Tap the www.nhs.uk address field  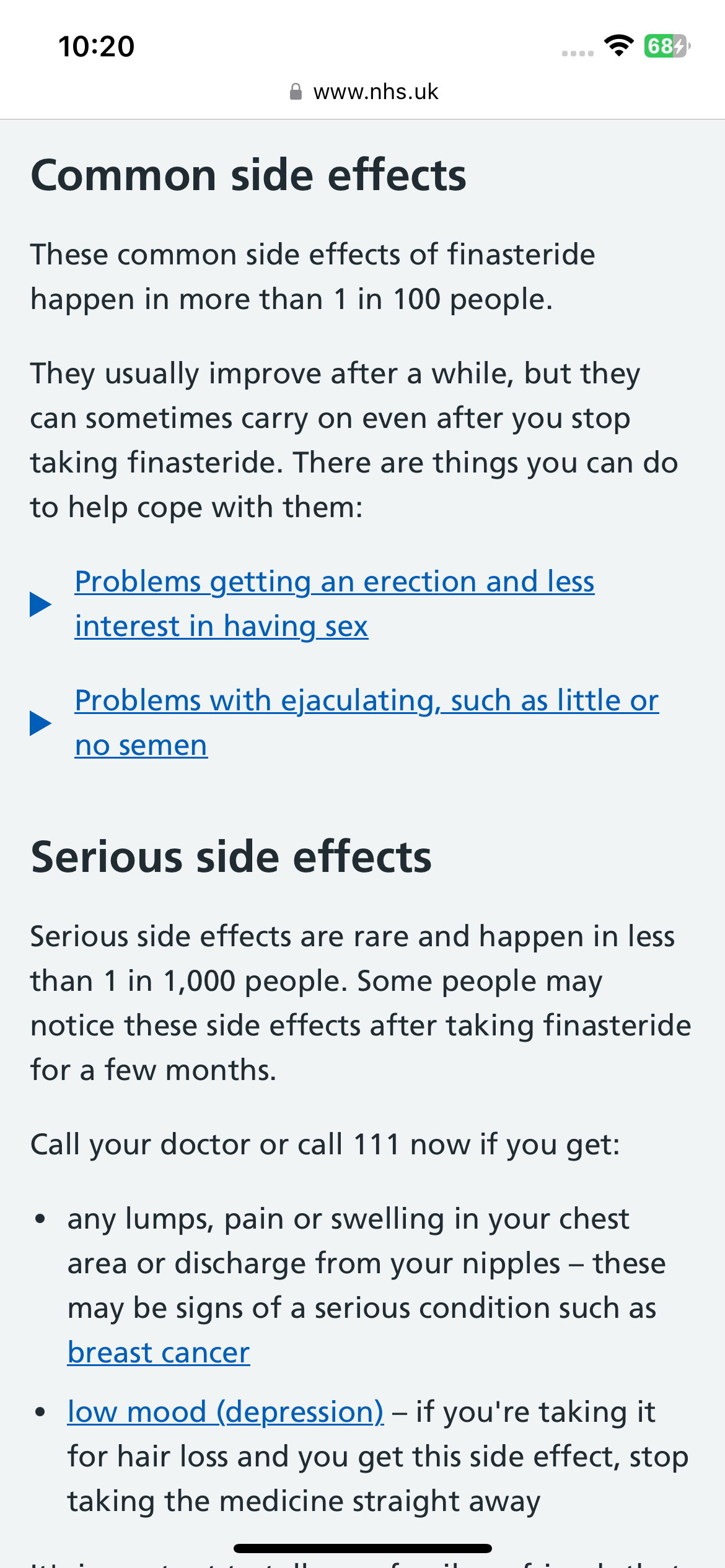point(376,92)
